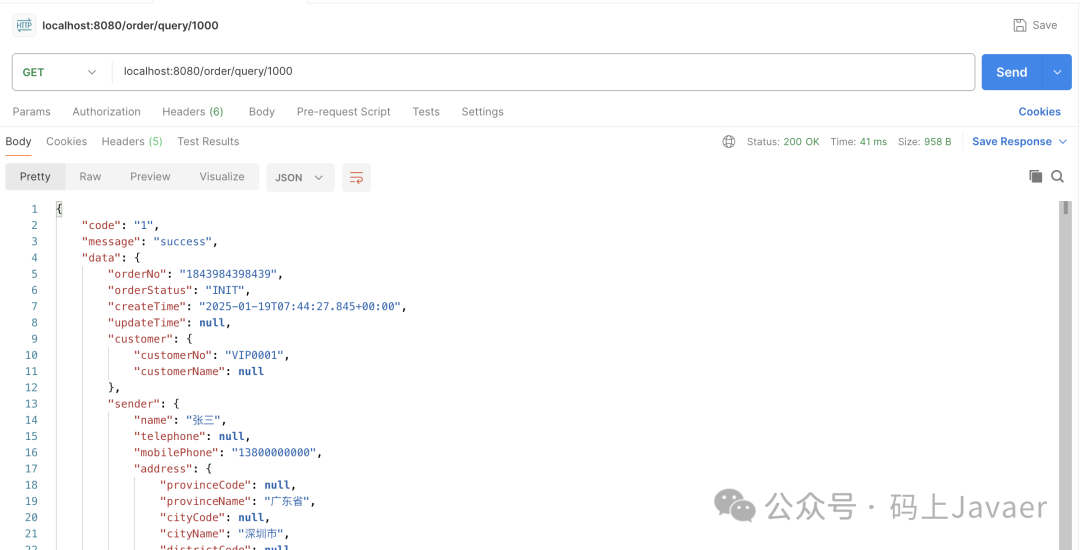Copy response body with copy icon
1080x550 pixels.
pos(1035,176)
